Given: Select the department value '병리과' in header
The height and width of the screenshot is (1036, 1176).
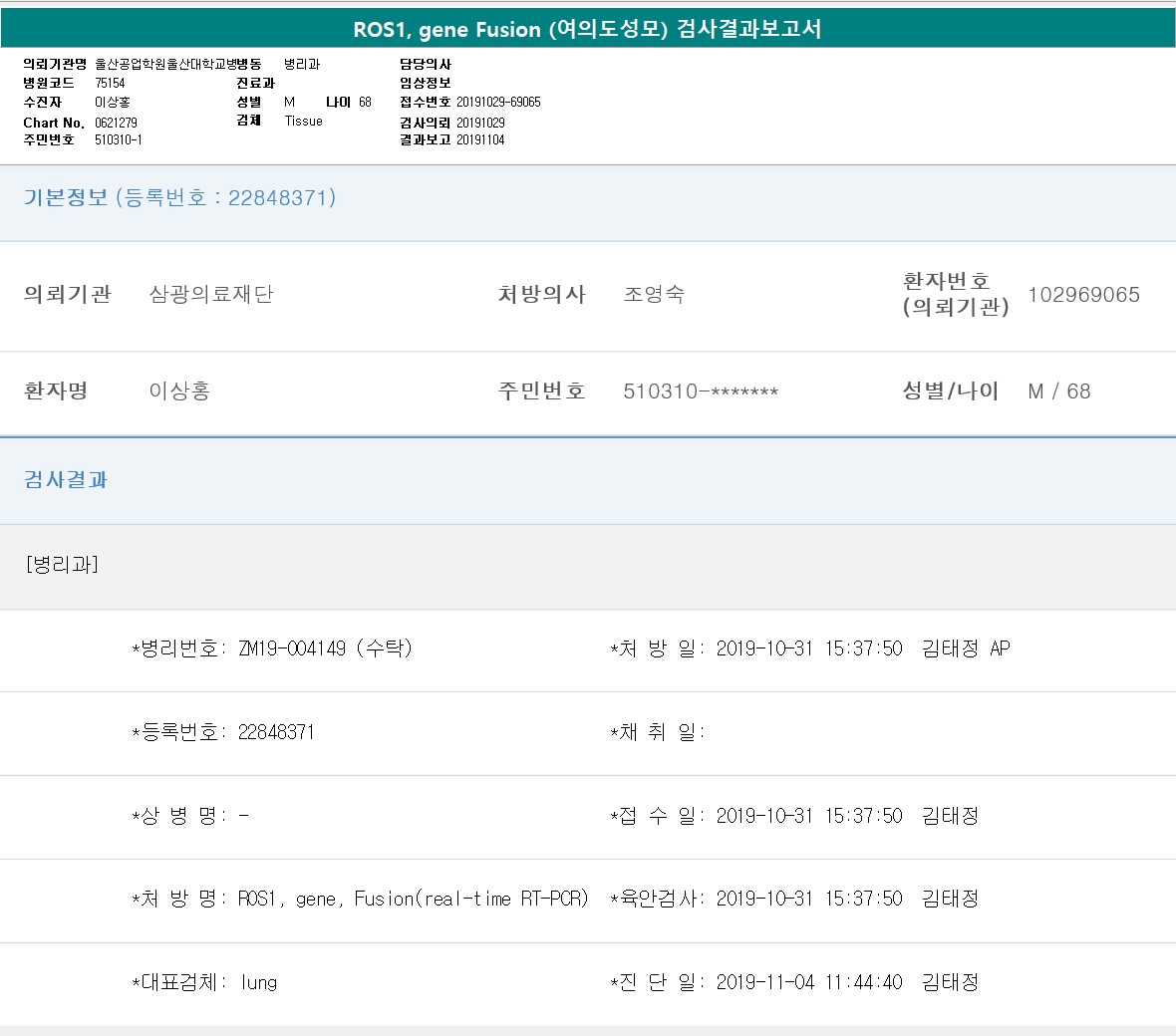Looking at the screenshot, I should 302,65.
